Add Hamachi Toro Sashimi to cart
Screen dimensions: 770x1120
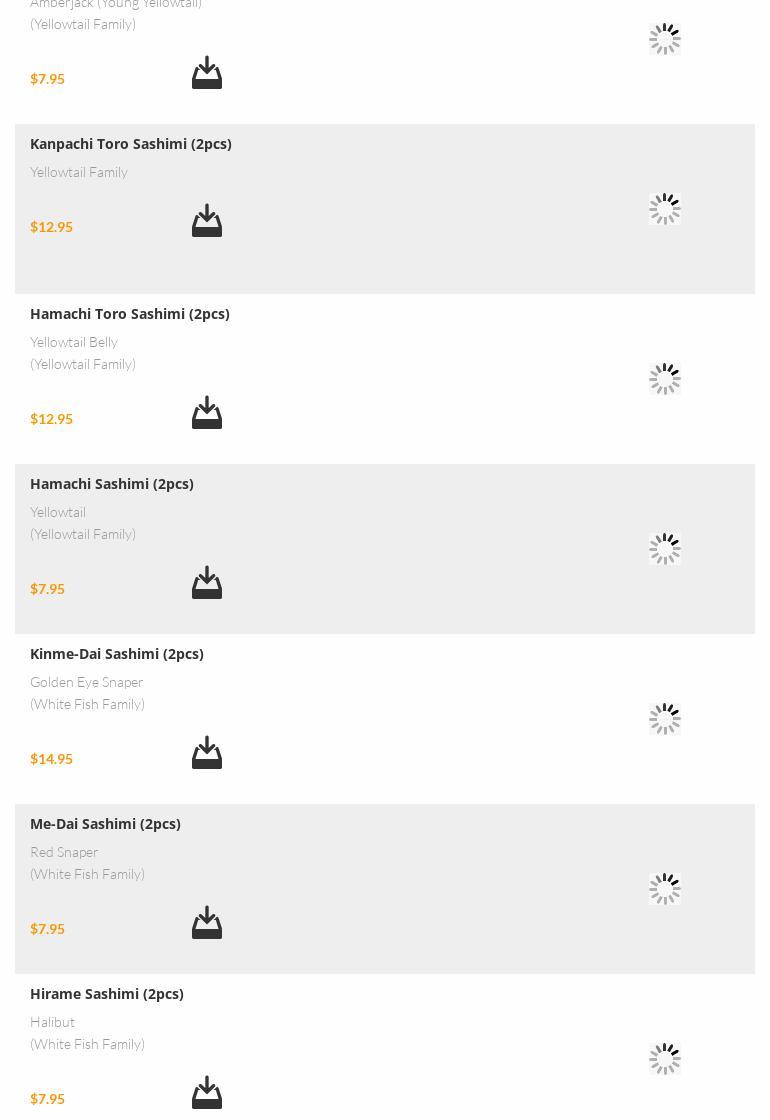click(207, 413)
